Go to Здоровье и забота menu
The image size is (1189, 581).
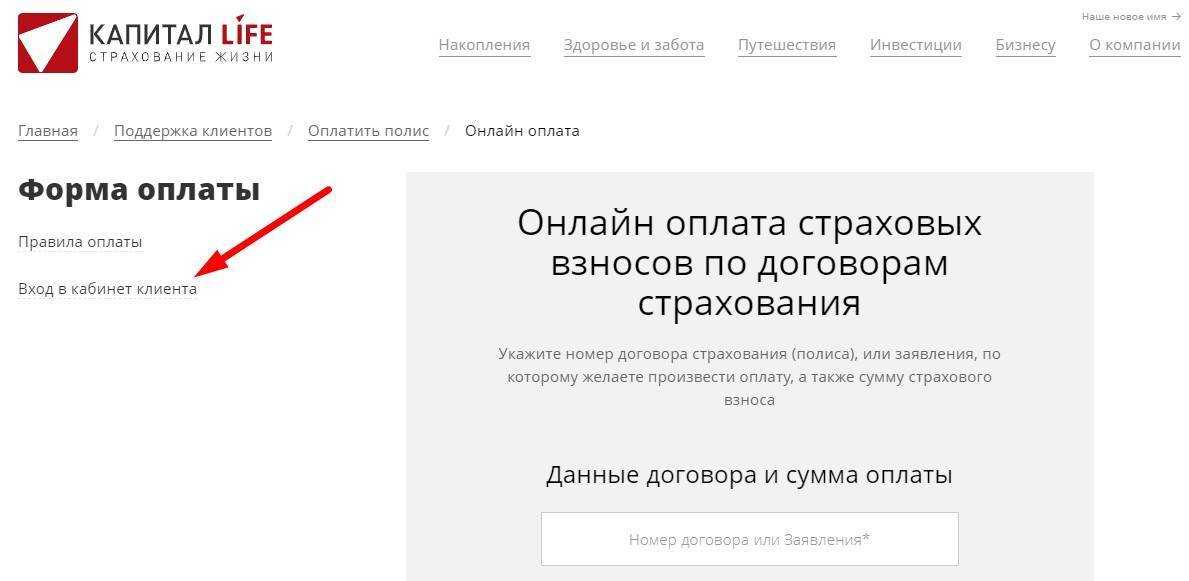click(633, 45)
